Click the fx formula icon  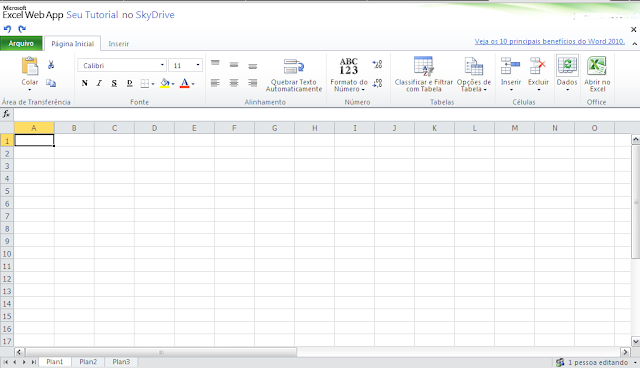[x=7, y=114]
